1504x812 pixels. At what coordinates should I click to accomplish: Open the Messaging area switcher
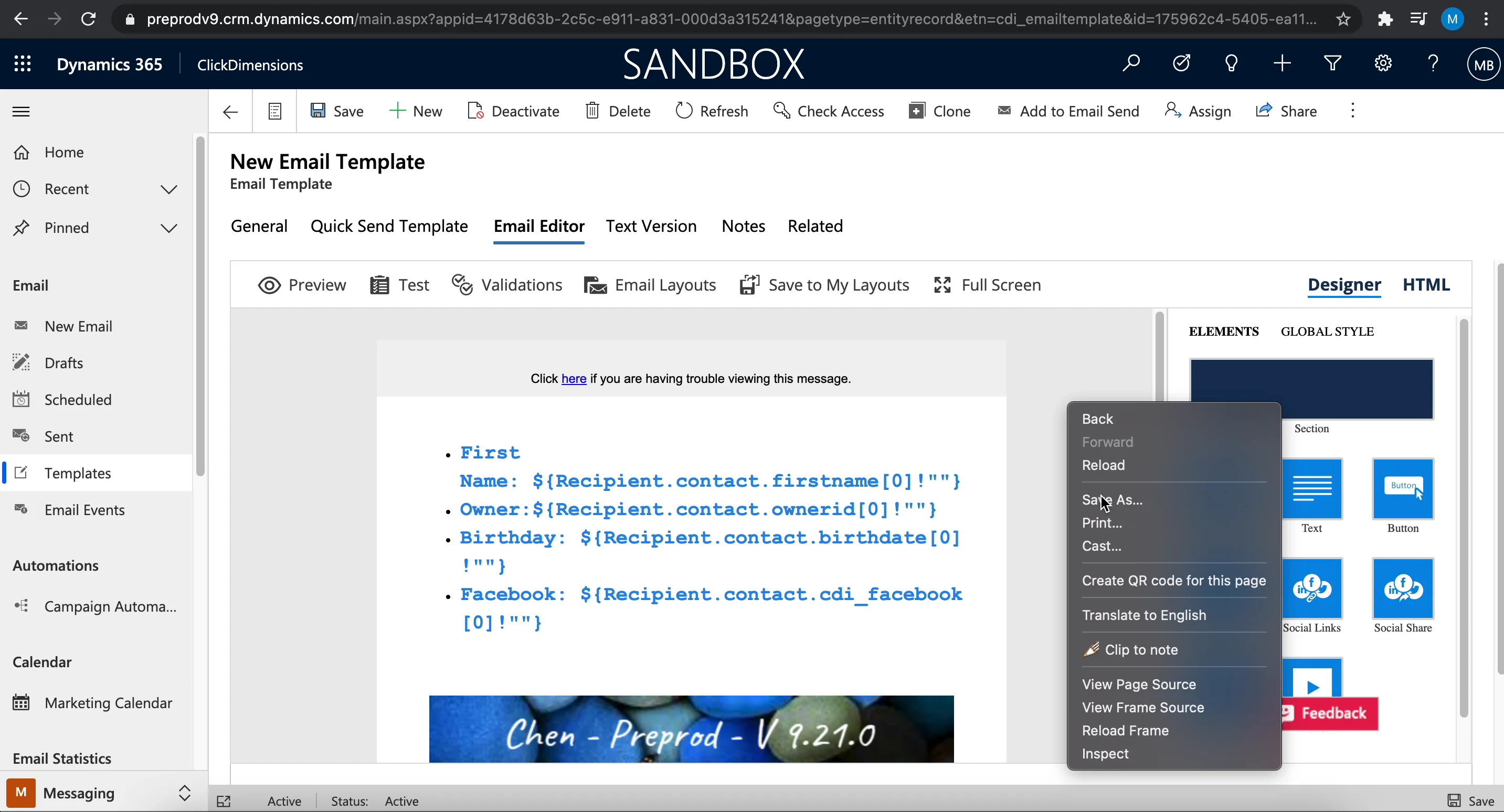point(184,793)
